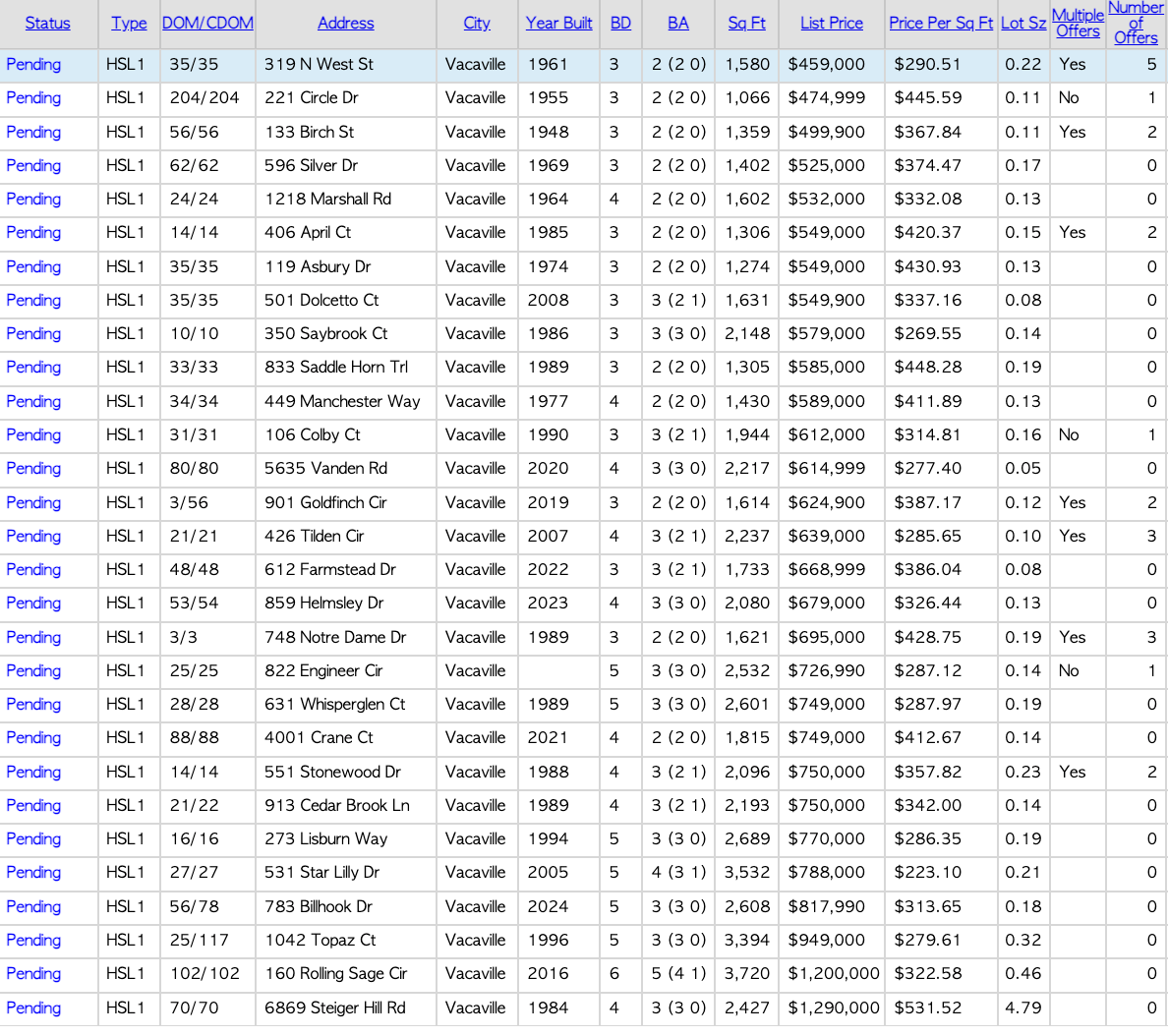Open Pending status for 133 Birch St

(x=33, y=132)
